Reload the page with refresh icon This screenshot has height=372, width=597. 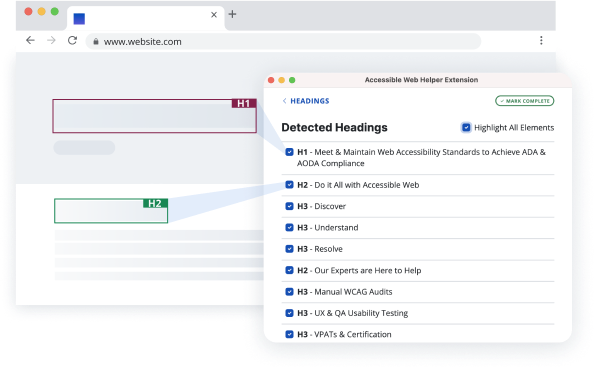click(72, 40)
